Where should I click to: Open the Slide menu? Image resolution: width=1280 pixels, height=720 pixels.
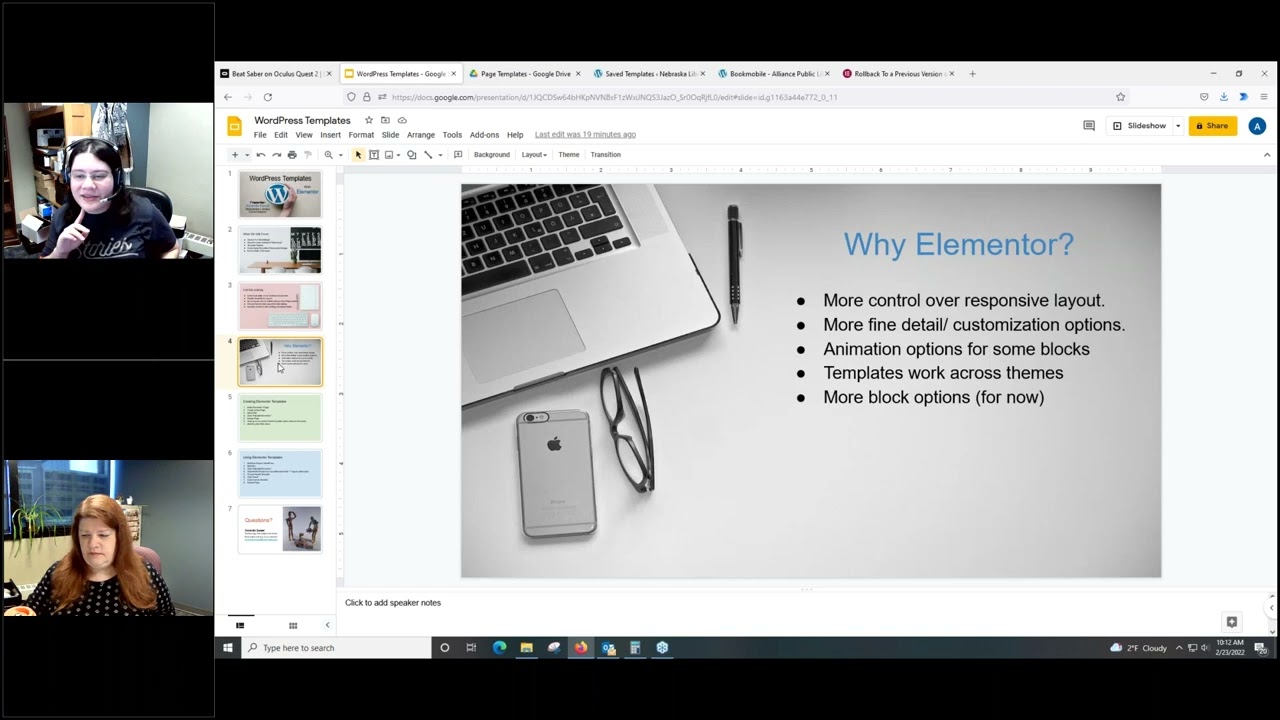coord(390,135)
